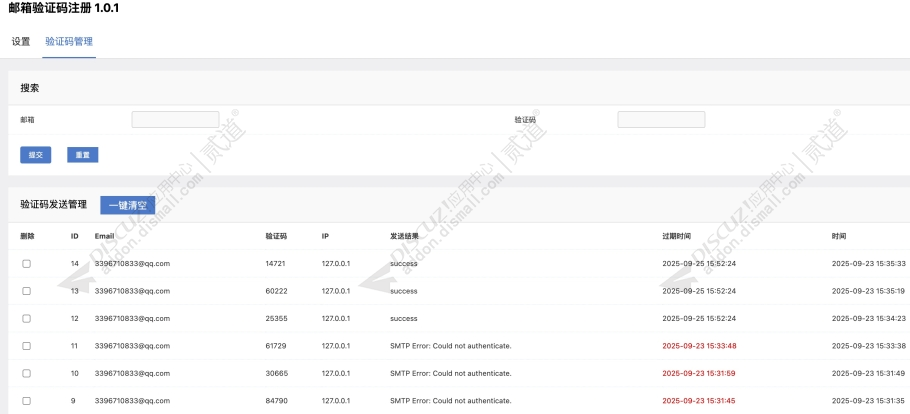The width and height of the screenshot is (910, 414).
Task: Enable the delete checkbox for ID 11
Action: (27, 346)
